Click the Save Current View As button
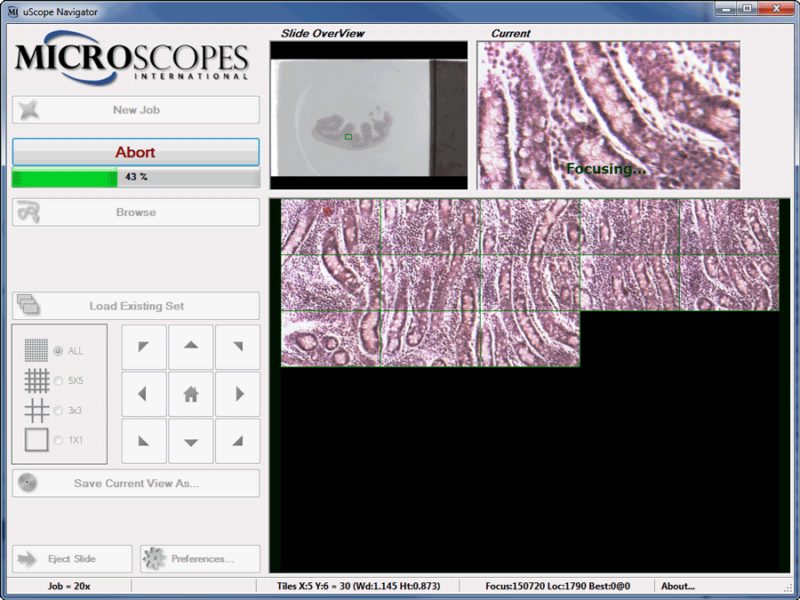This screenshot has width=800, height=600. [x=136, y=483]
